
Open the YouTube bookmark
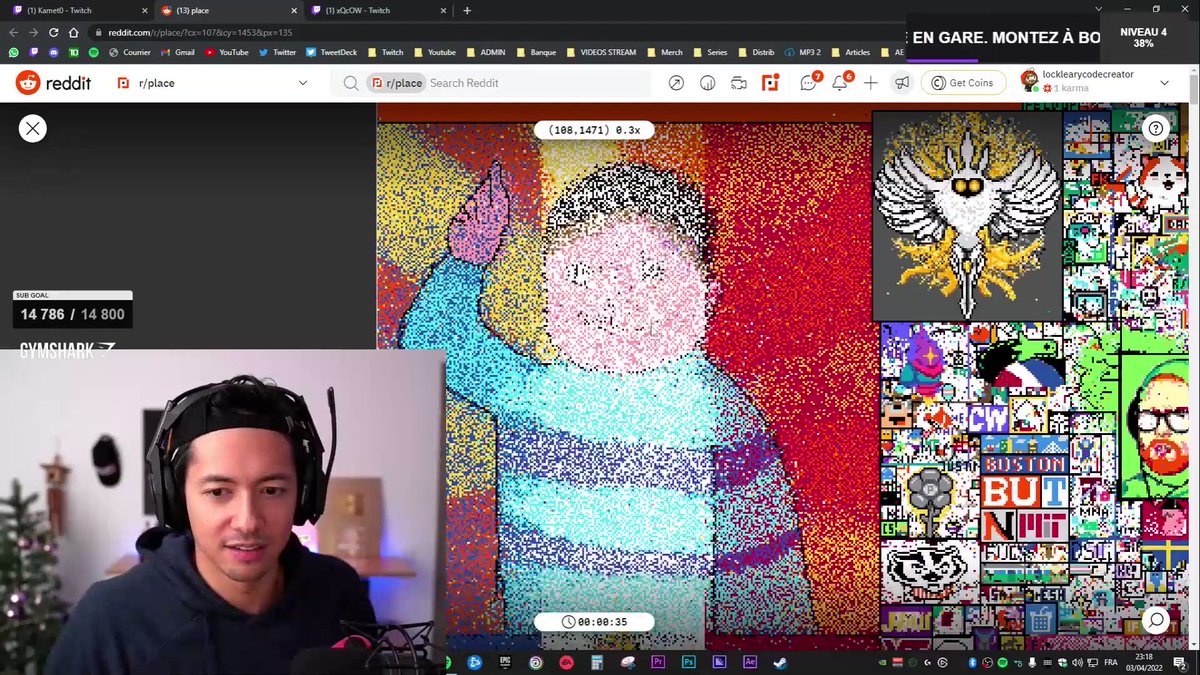click(x=226, y=52)
